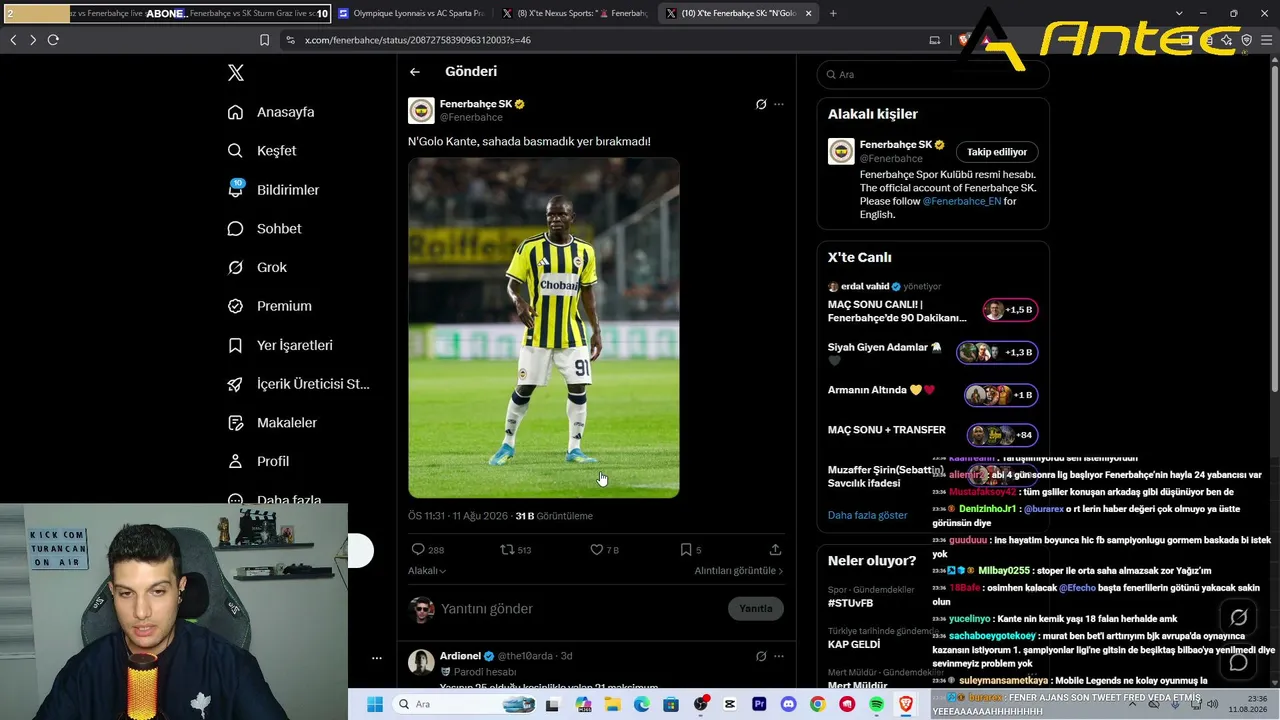Screen dimensions: 1280x720
Task: Expand the Alakalı sort dropdown
Action: (427, 571)
